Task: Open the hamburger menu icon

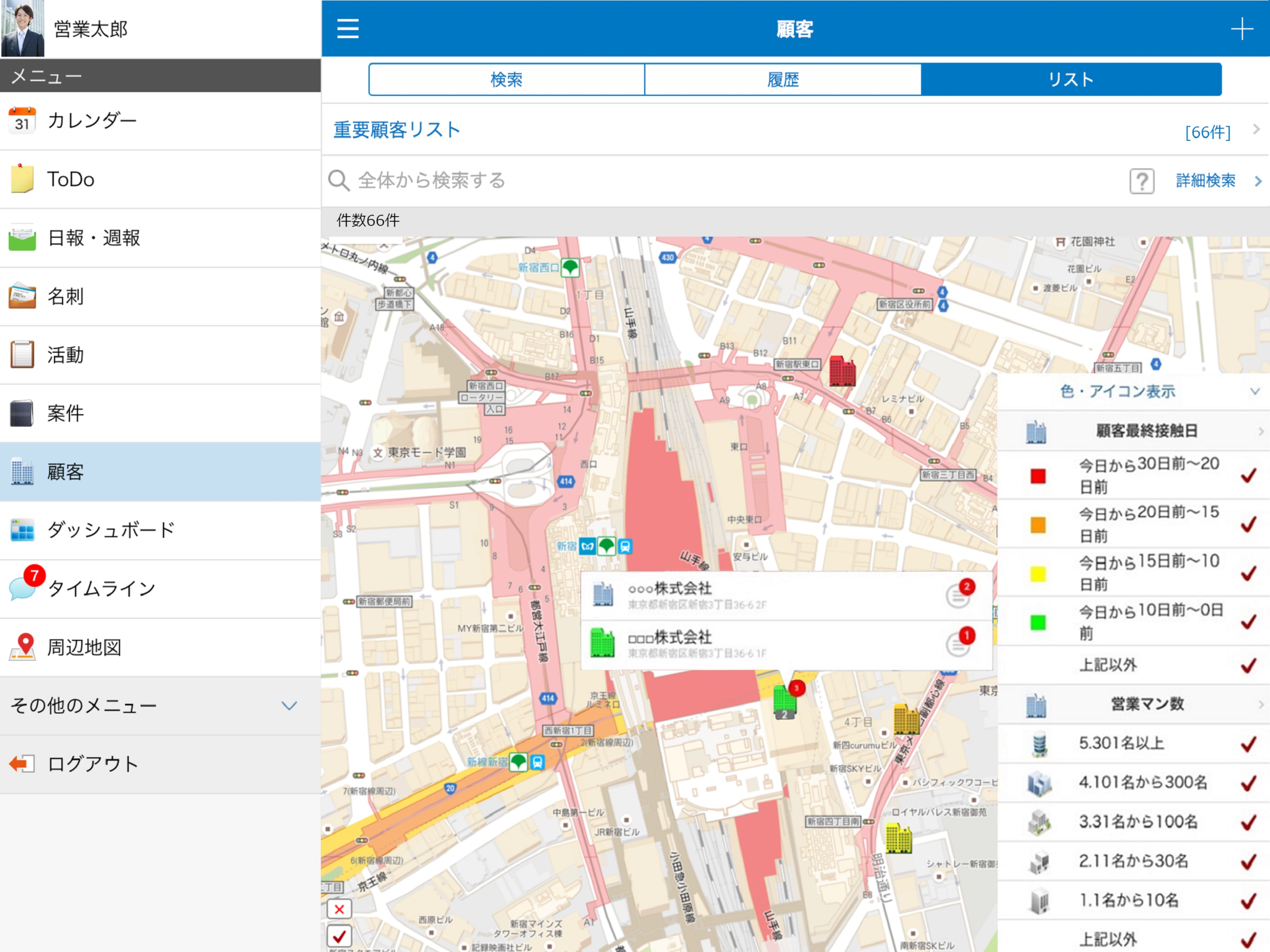Action: (x=348, y=28)
